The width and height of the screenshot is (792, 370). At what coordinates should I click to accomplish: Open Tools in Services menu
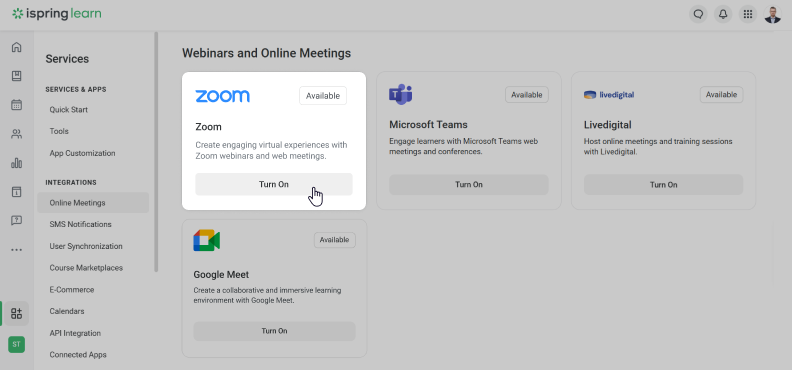tap(59, 131)
